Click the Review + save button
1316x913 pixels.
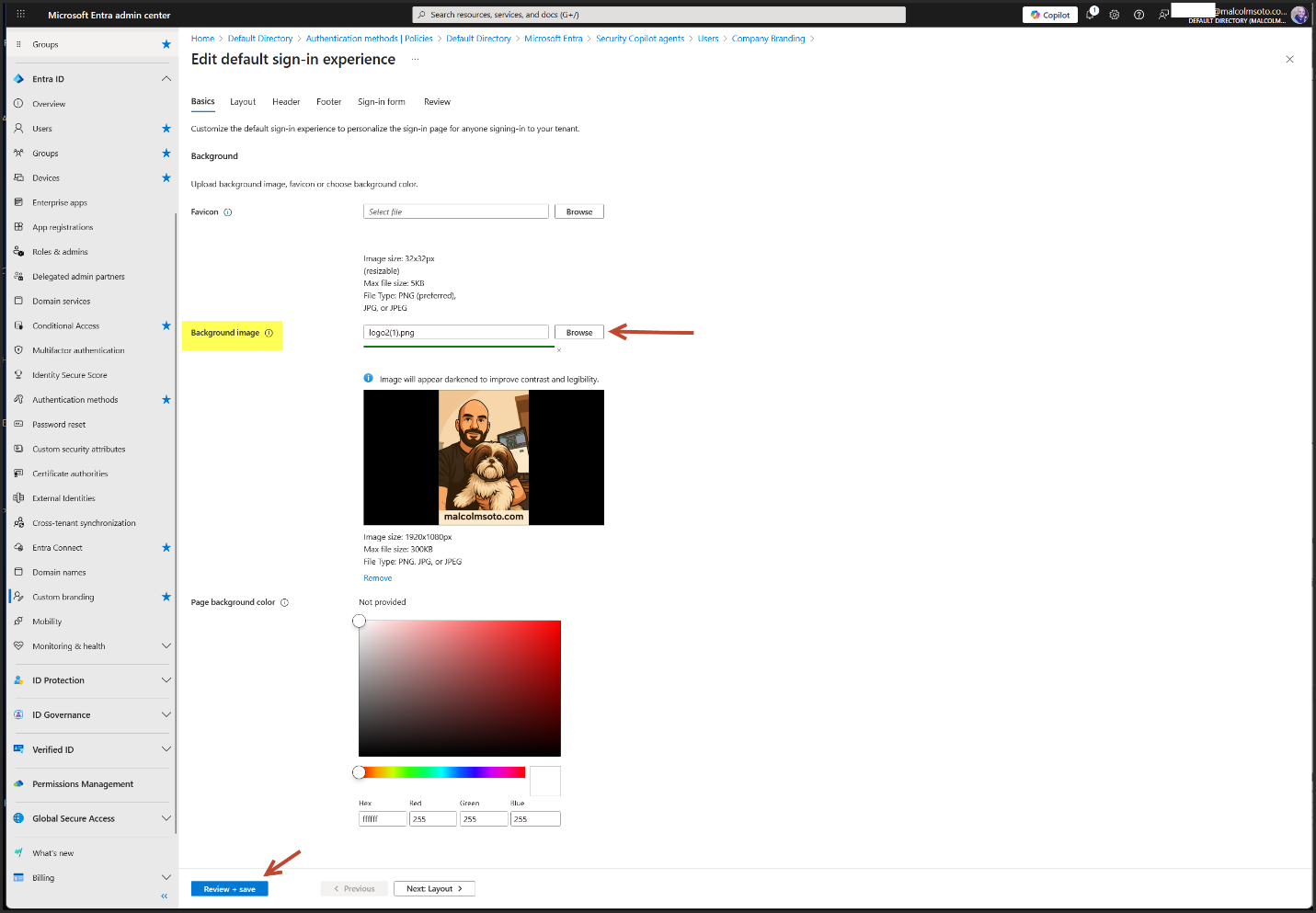tap(229, 889)
